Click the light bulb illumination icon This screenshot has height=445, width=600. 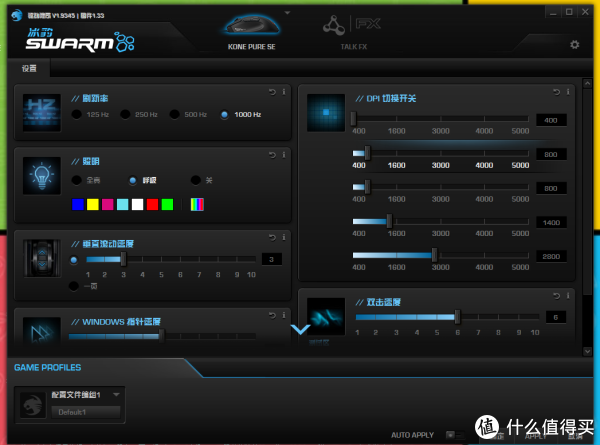pyautogui.click(x=42, y=176)
